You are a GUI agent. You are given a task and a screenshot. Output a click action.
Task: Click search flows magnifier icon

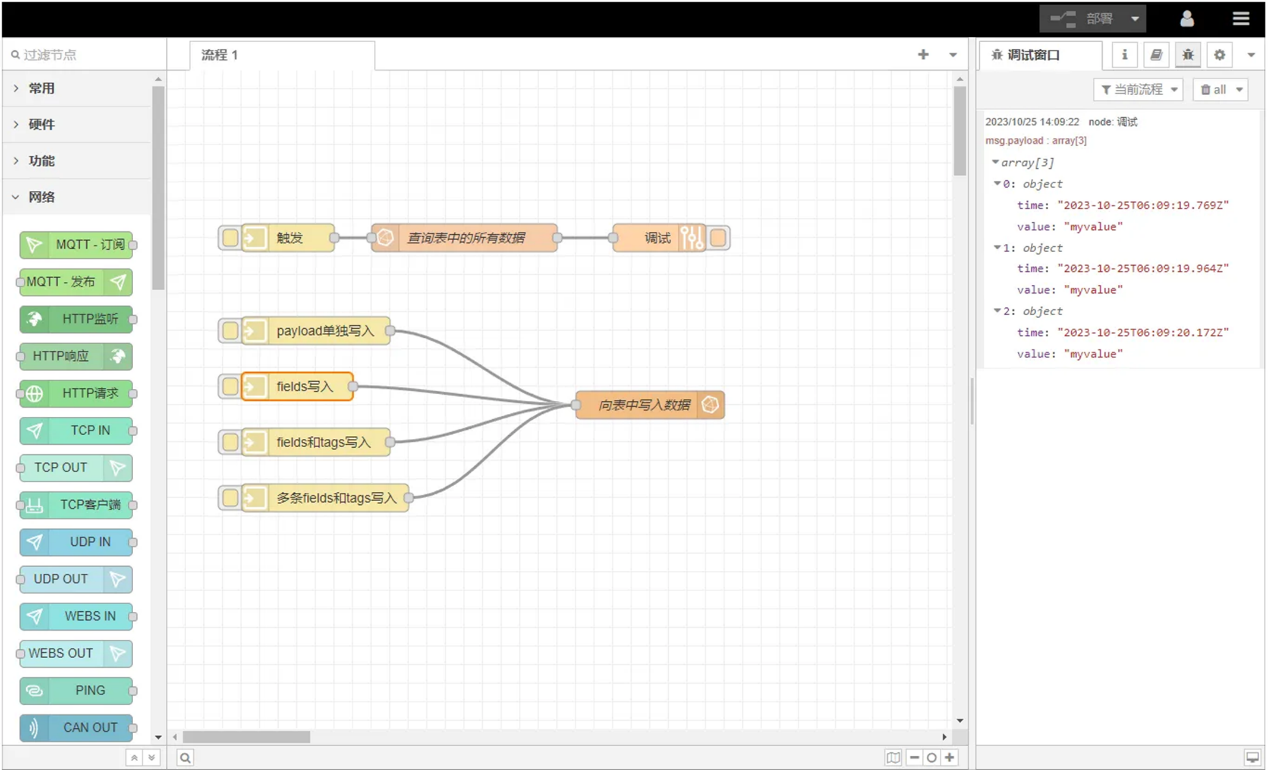pos(185,758)
